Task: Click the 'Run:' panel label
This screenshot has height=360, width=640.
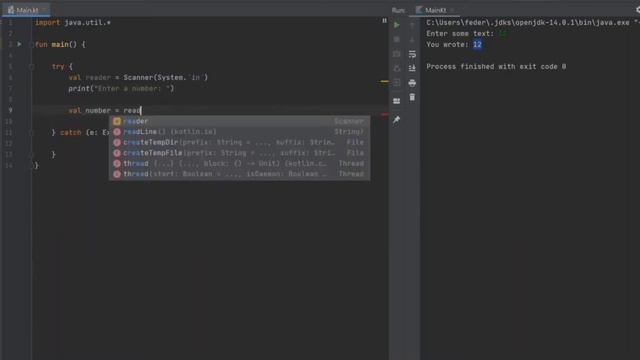Action: (x=398, y=10)
